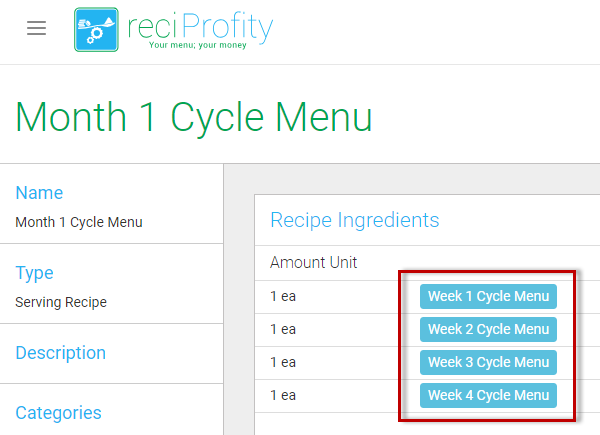This screenshot has height=435, width=600.
Task: Open the Week 1 Cycle Menu recipe
Action: click(488, 297)
